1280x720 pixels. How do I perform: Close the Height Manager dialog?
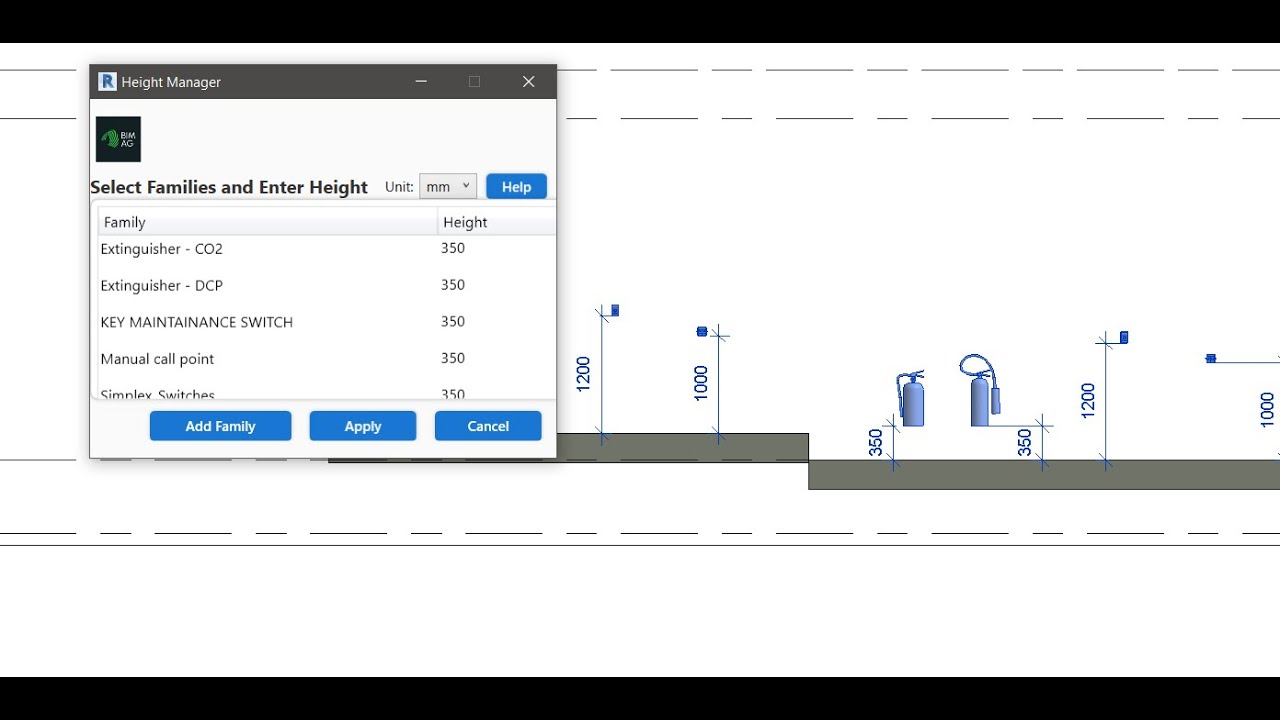tap(529, 82)
